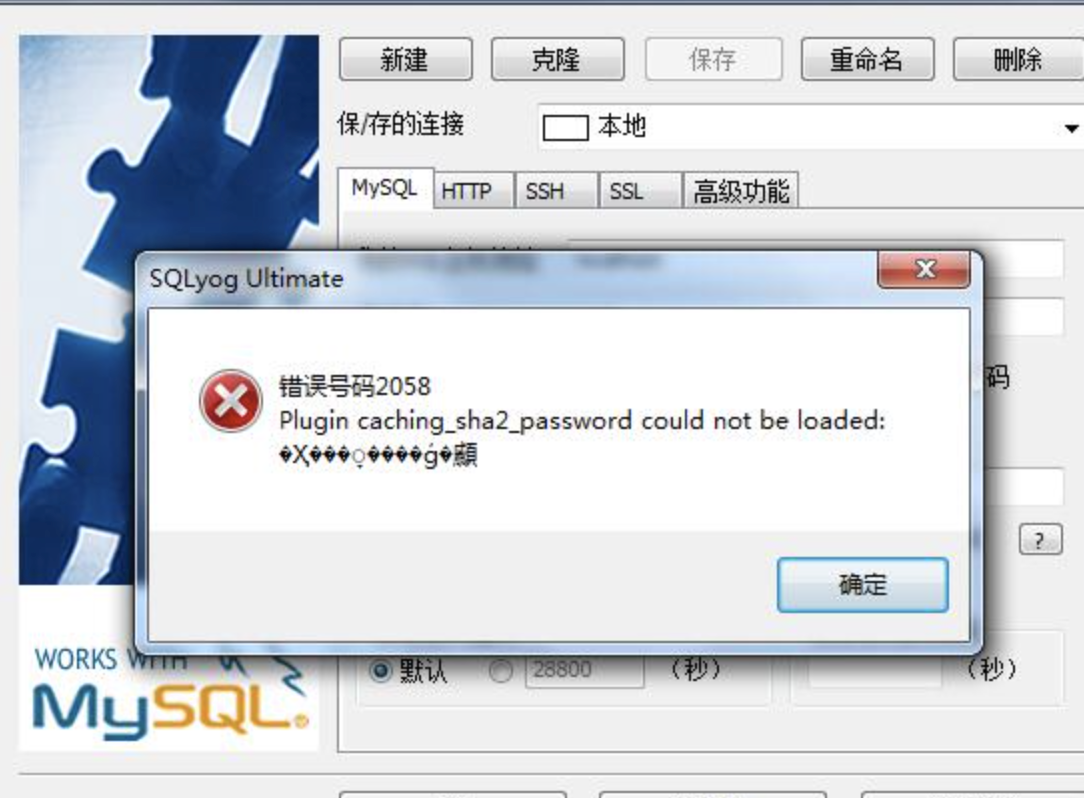Screen dimensions: 1084x798
Task: Open the saved connections dropdown arrow
Action: coord(1071,128)
